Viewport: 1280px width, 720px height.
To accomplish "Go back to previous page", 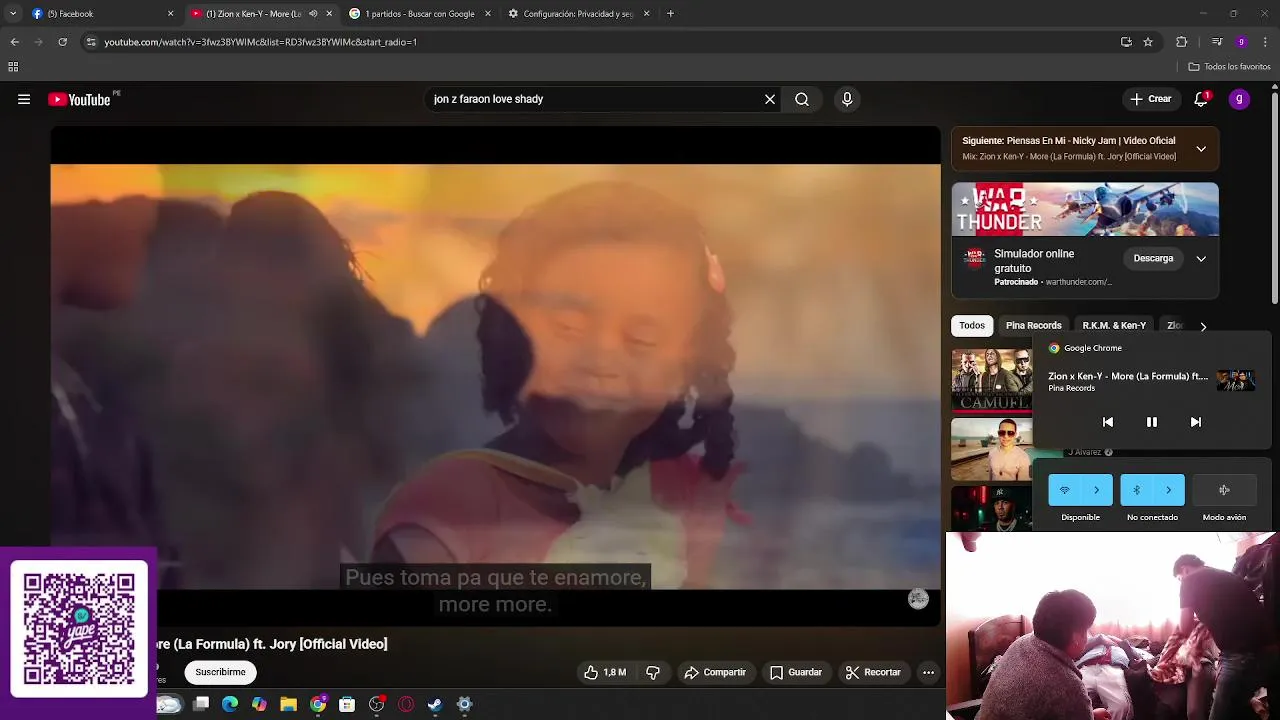I will [x=14, y=42].
